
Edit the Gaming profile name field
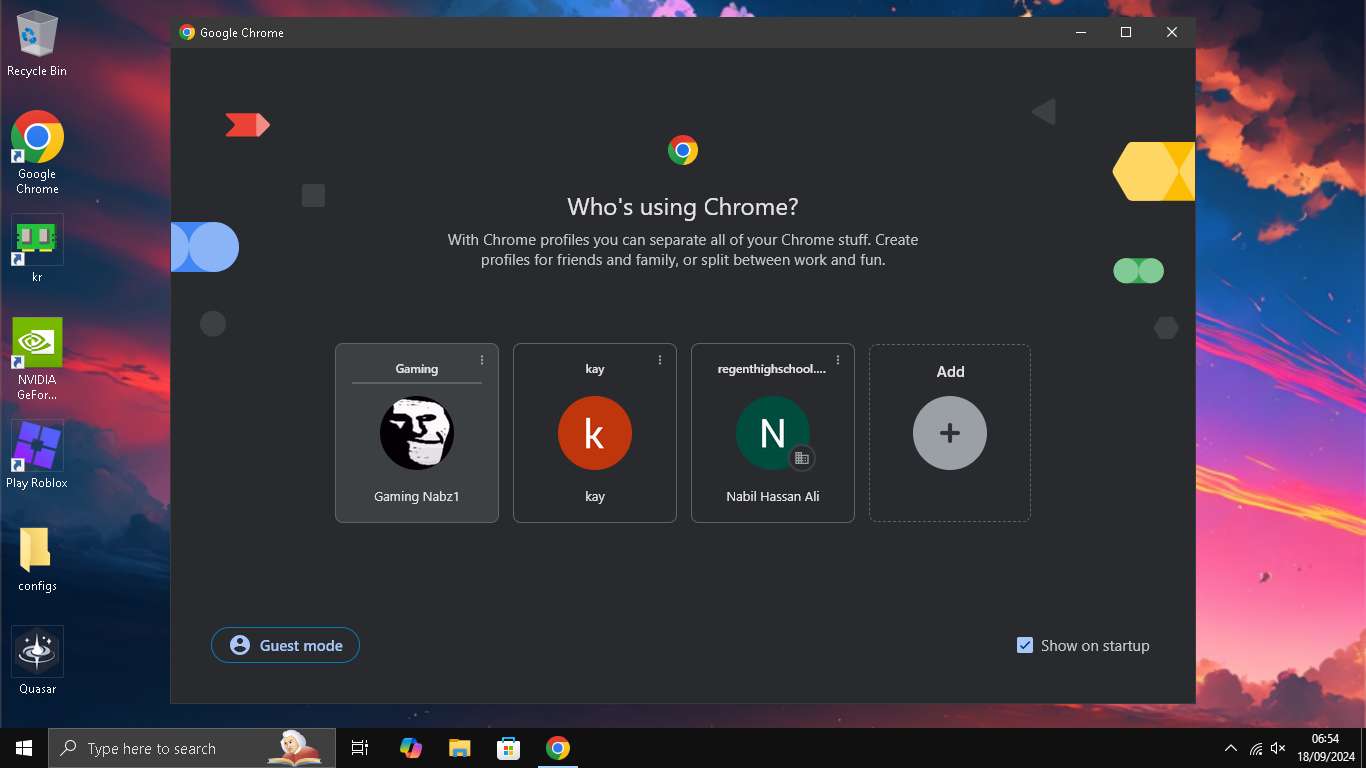417,369
